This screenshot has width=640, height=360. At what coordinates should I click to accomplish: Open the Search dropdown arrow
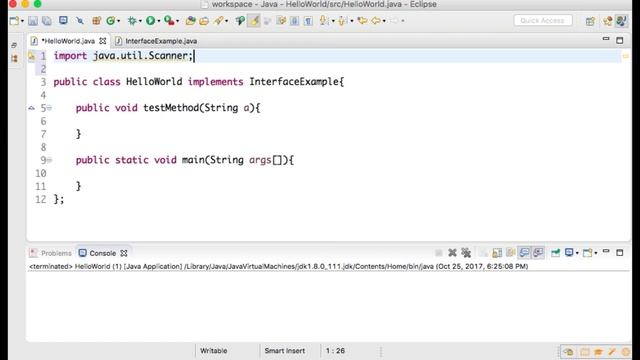click(227, 21)
